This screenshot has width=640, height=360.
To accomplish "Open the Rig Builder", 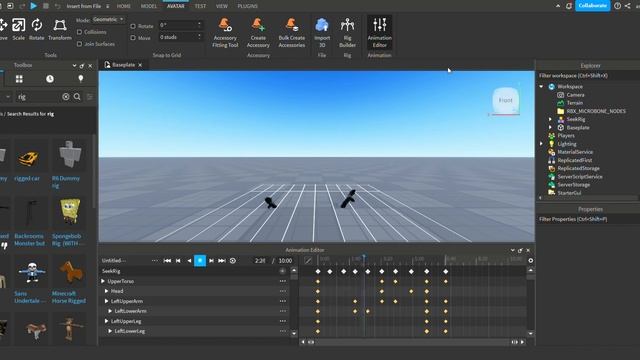I will (347, 33).
